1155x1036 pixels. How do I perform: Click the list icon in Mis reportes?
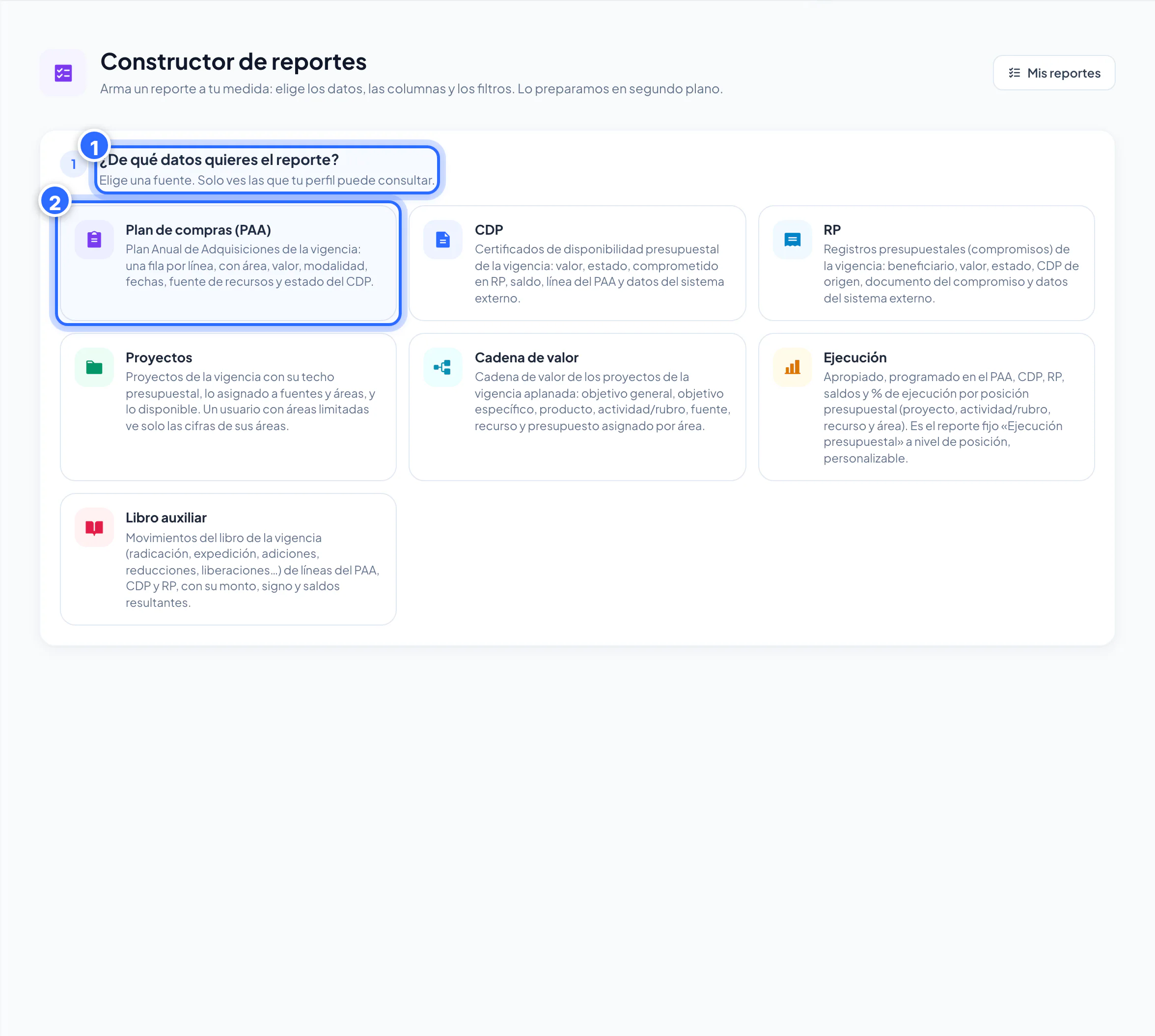tap(1014, 73)
